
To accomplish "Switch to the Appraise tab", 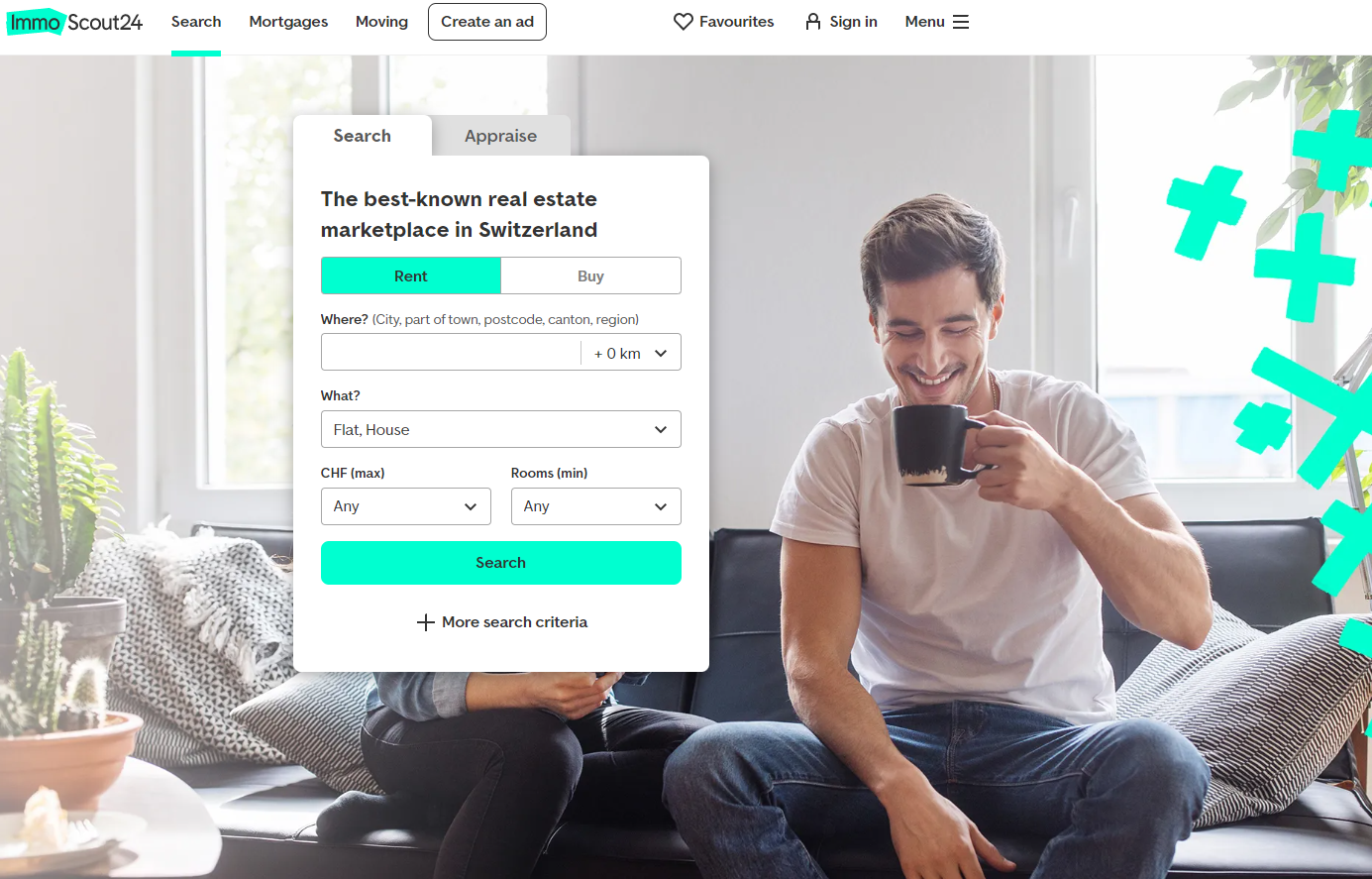I will coord(501,136).
